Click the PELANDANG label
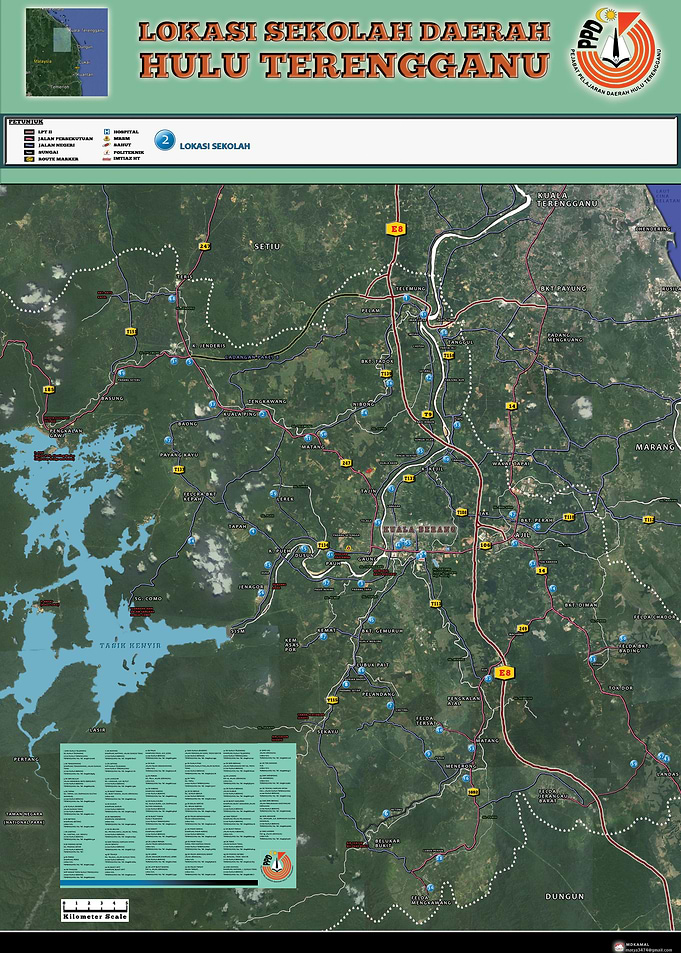 (x=379, y=693)
